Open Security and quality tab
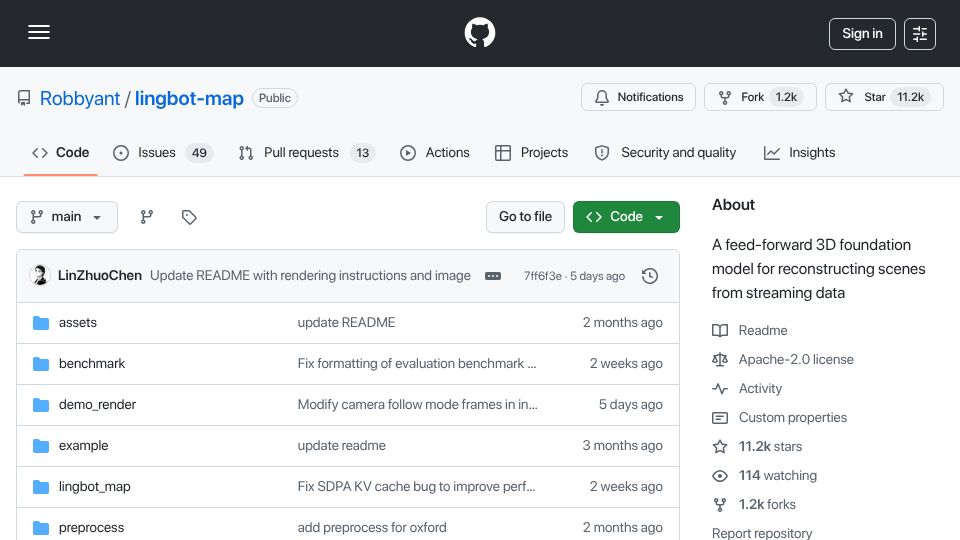Viewport: 960px width, 540px height. (666, 152)
